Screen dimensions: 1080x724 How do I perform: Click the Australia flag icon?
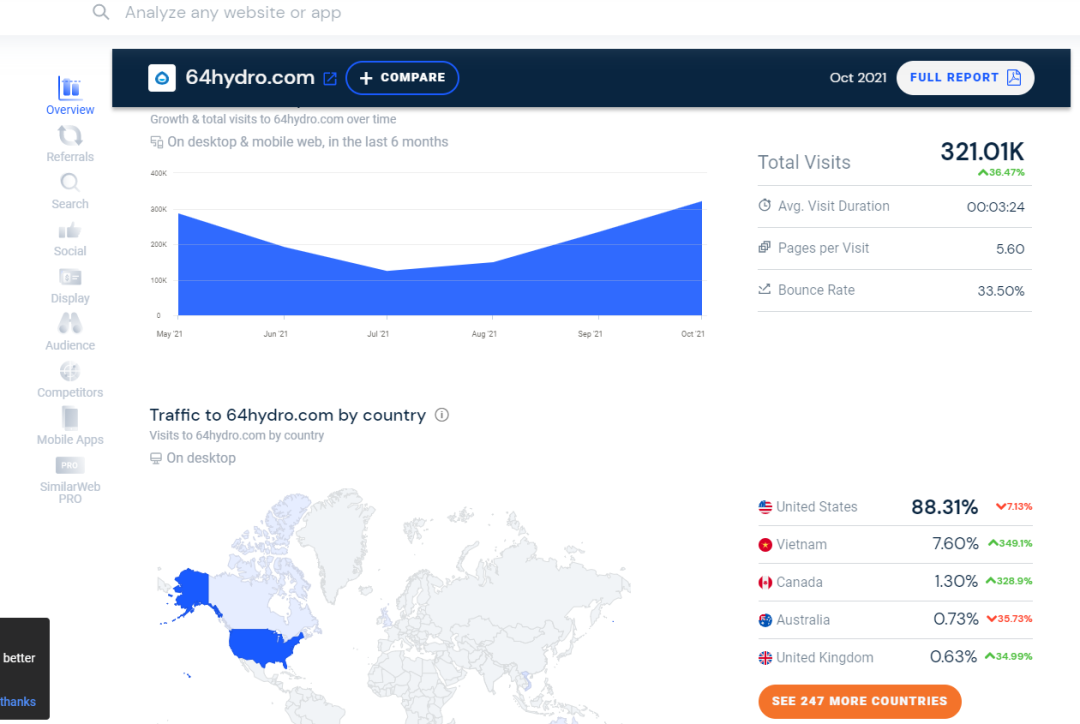point(765,620)
